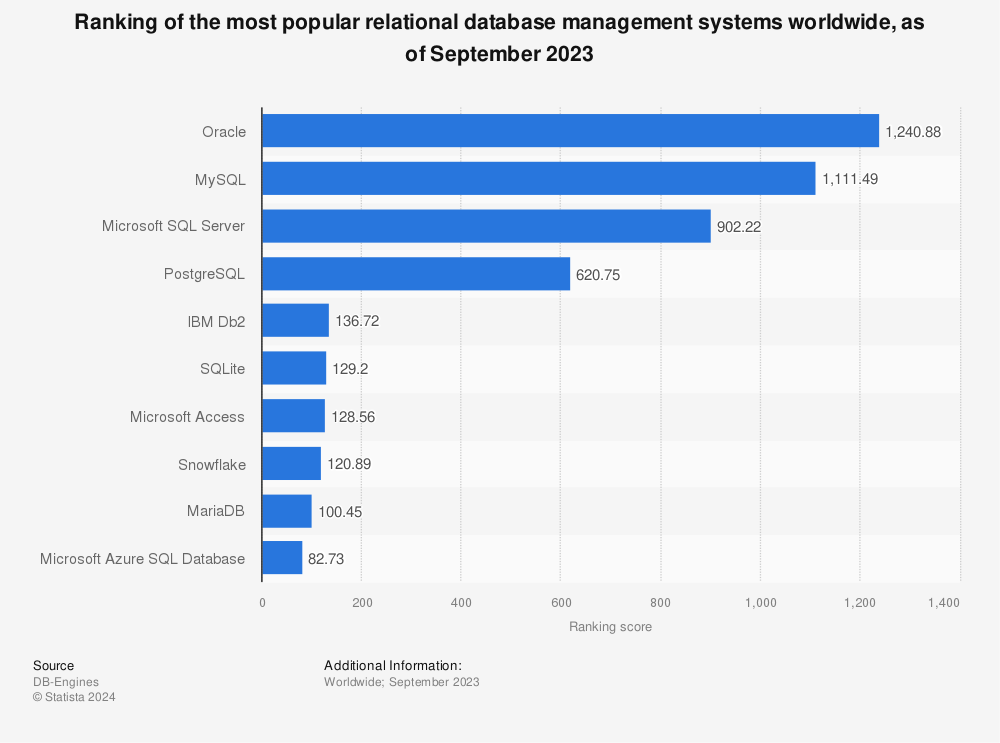Screen dimensions: 1000x743
Task: Click the MariaDB bar
Action: point(288,511)
